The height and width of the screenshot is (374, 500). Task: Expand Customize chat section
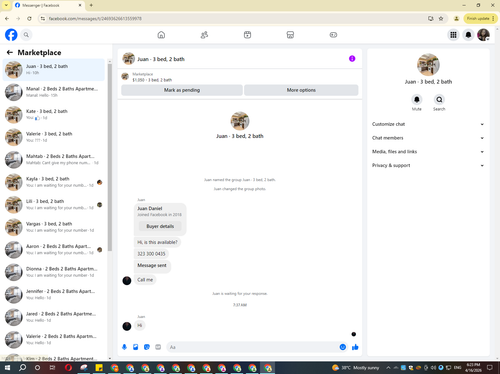(x=428, y=124)
